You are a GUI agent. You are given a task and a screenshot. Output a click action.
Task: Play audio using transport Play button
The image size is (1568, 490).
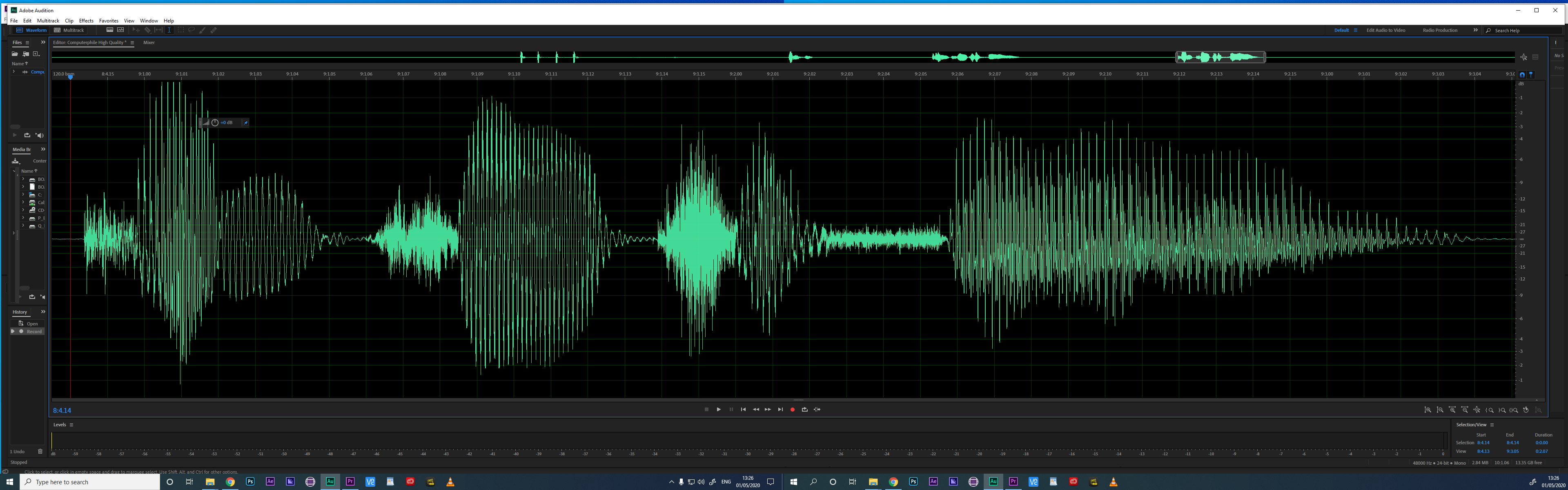pos(719,410)
